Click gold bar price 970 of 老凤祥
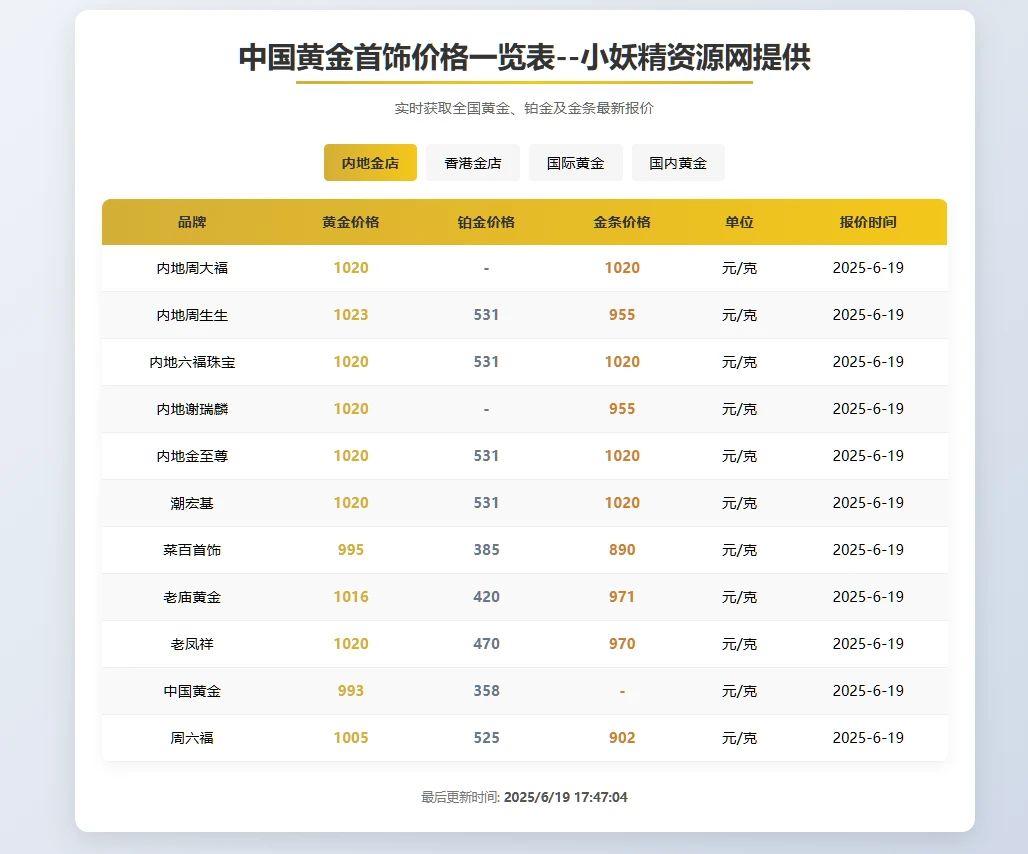Image resolution: width=1028 pixels, height=854 pixels. click(x=622, y=644)
